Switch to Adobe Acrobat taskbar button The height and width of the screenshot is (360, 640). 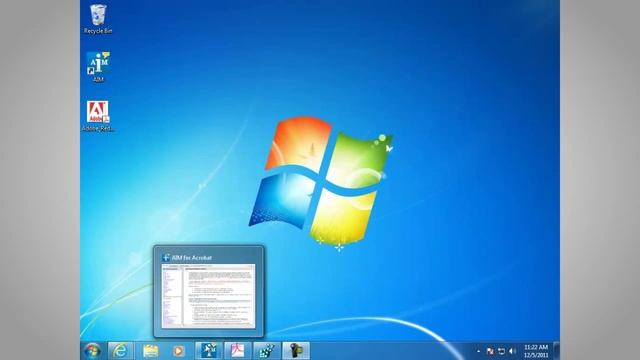pyautogui.click(x=238, y=351)
